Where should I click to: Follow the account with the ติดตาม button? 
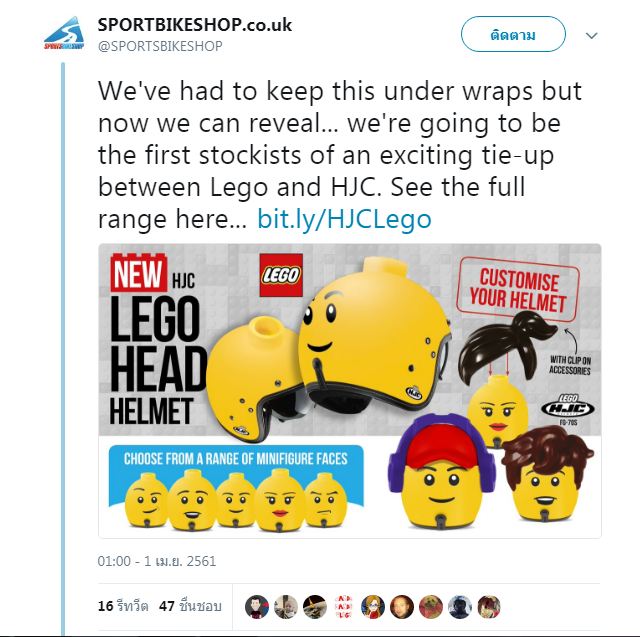pos(513,34)
